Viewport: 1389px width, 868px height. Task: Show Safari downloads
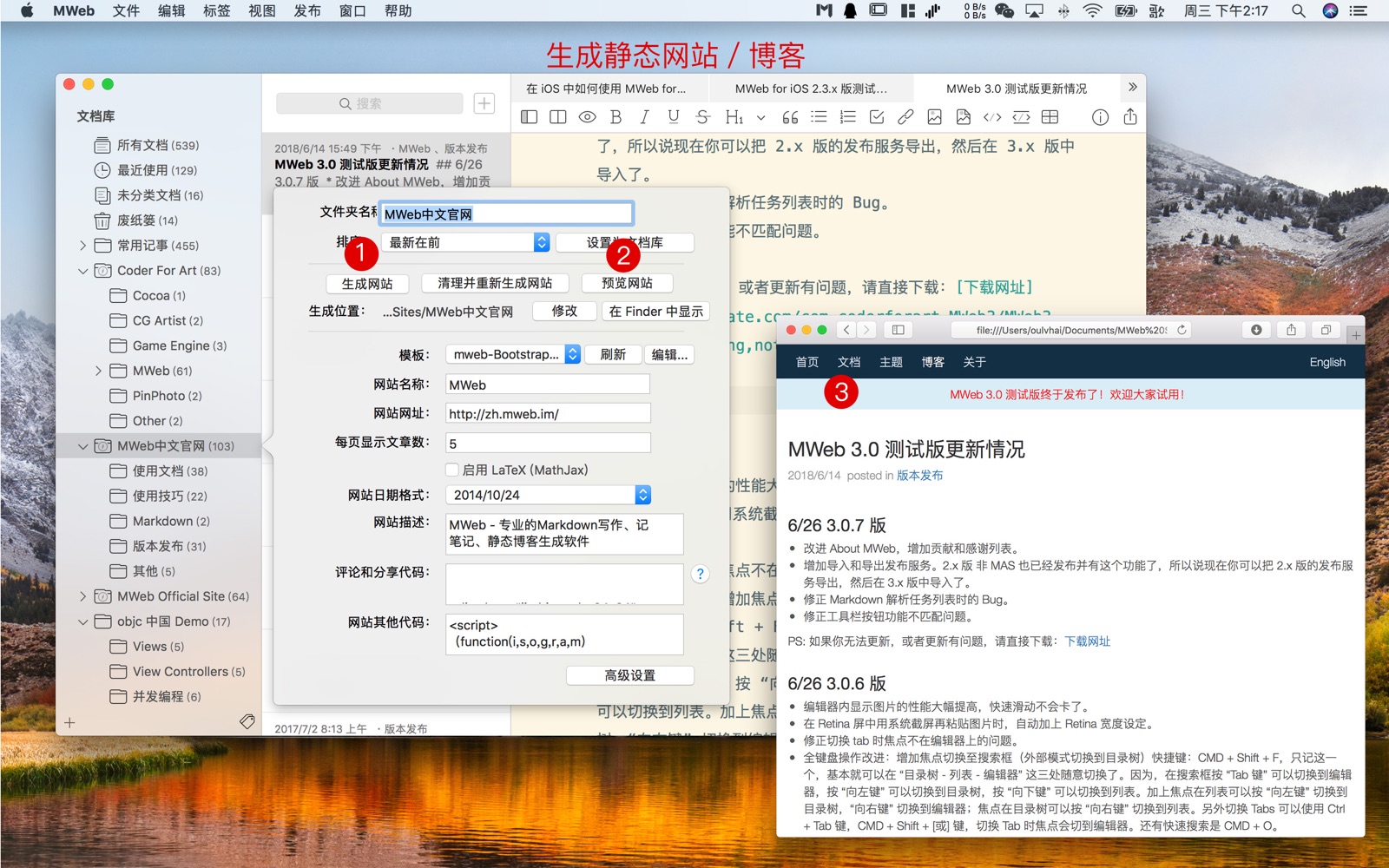pos(1256,330)
